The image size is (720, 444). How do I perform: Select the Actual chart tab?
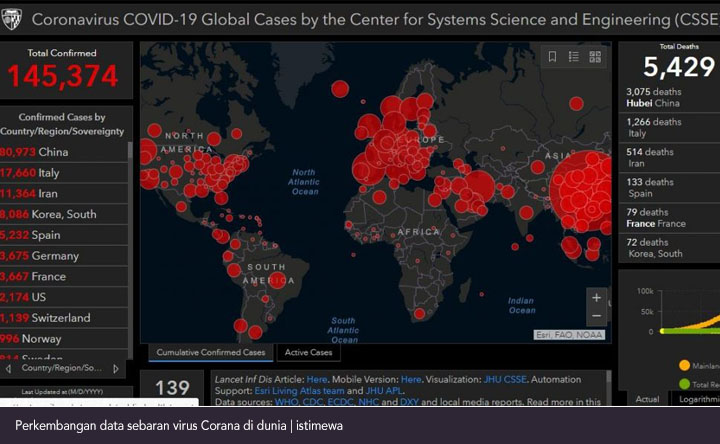647,399
